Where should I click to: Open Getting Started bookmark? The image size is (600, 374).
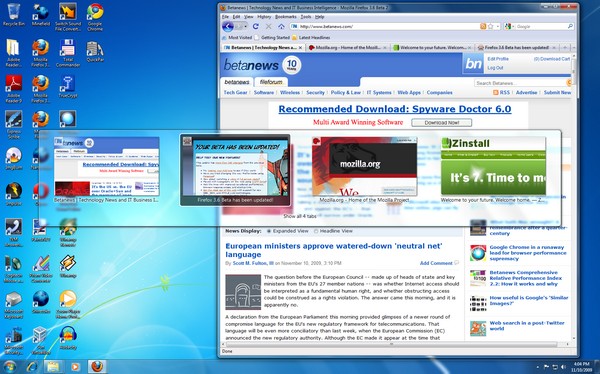[272, 38]
